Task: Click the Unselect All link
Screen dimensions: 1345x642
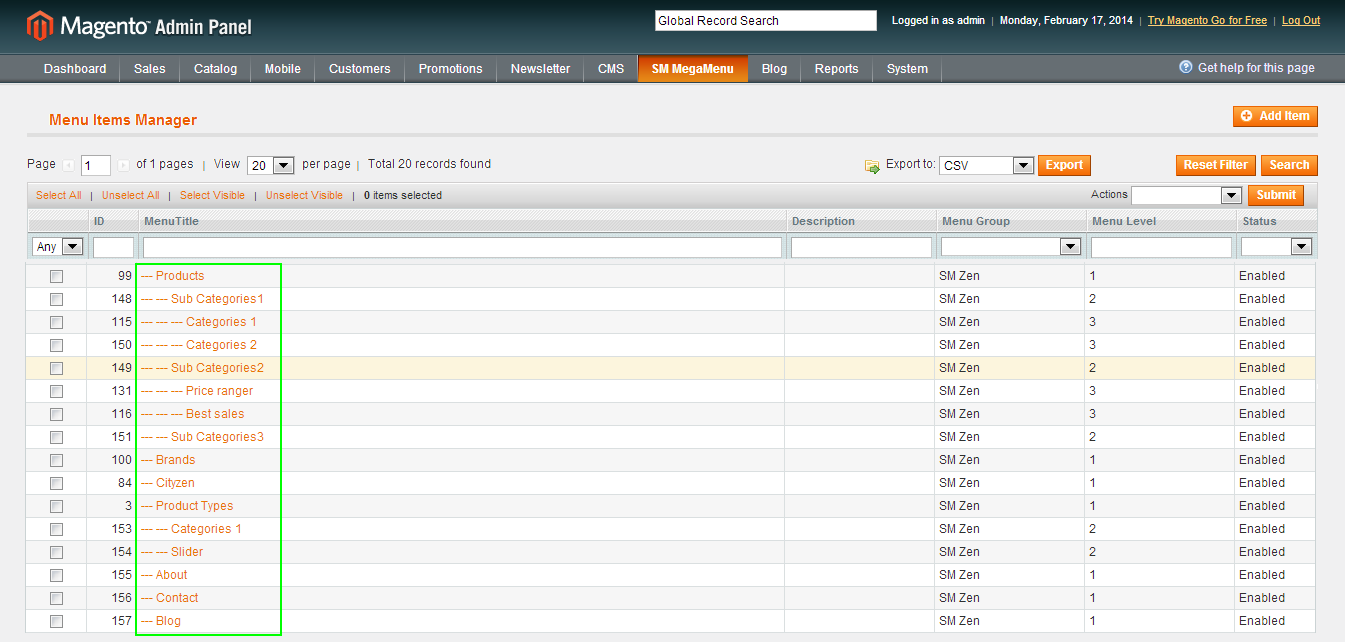Action: (130, 196)
